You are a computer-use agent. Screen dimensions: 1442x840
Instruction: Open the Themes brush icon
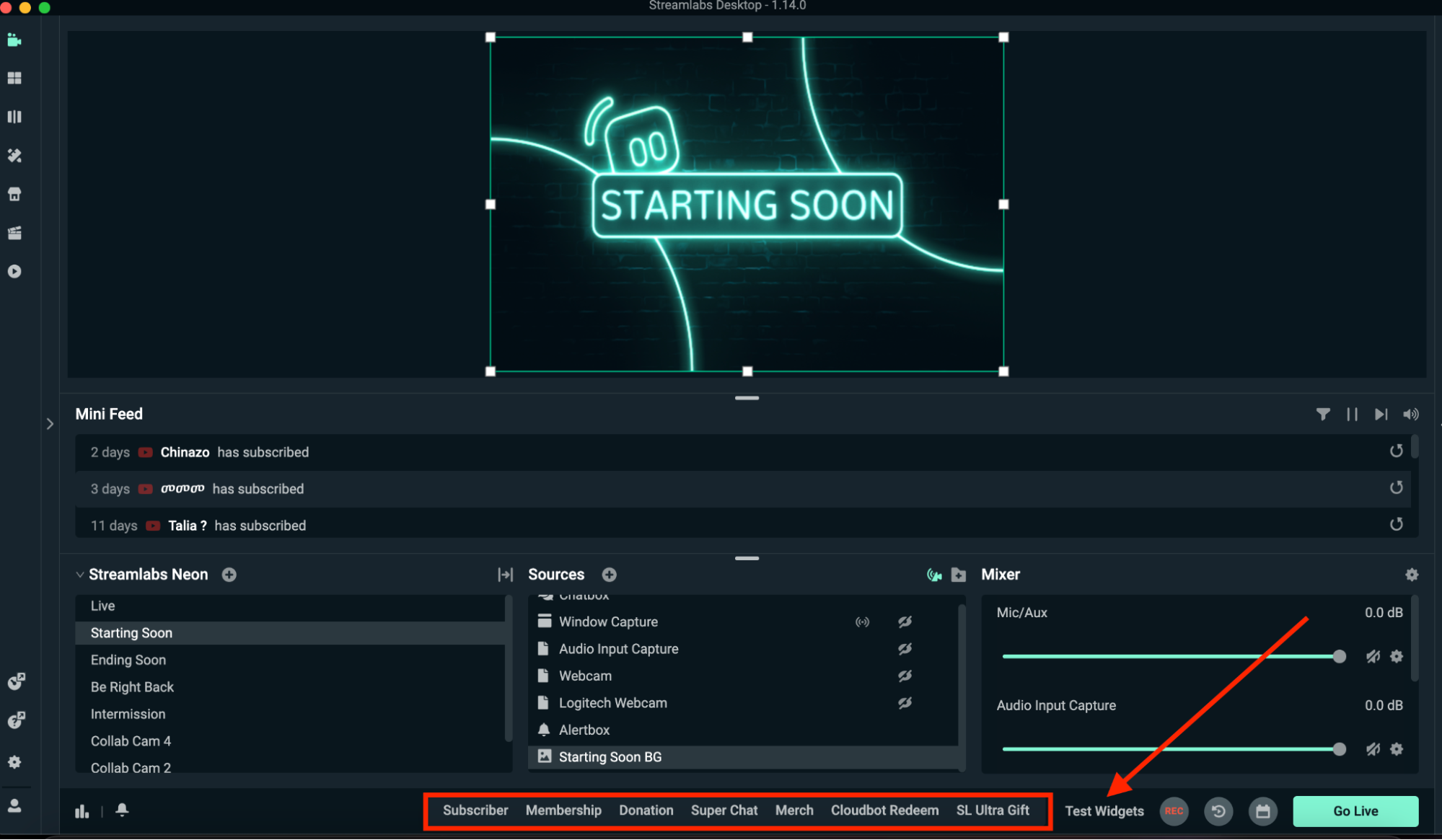(x=14, y=155)
